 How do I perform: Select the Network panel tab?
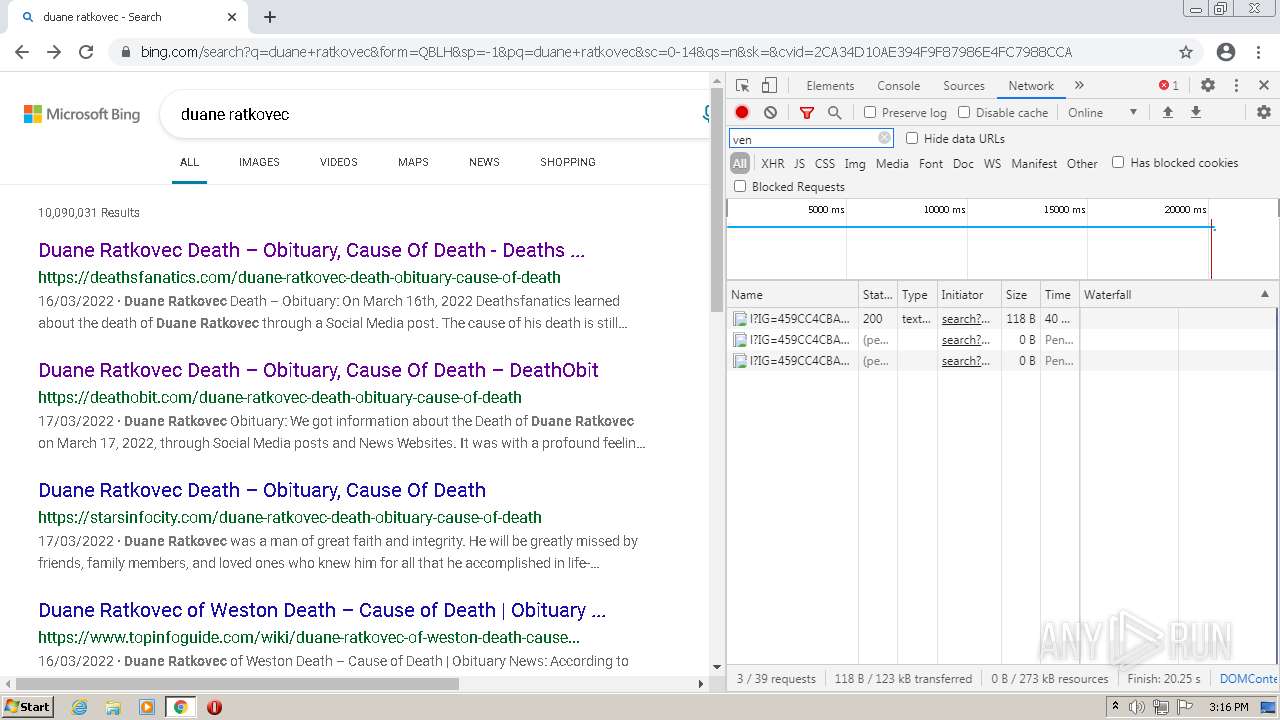(x=1031, y=86)
